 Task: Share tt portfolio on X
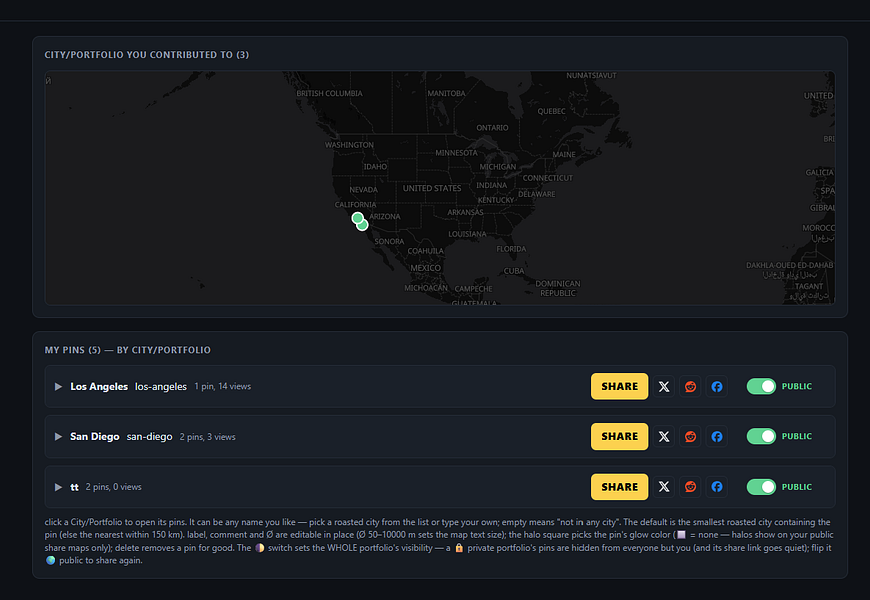664,487
